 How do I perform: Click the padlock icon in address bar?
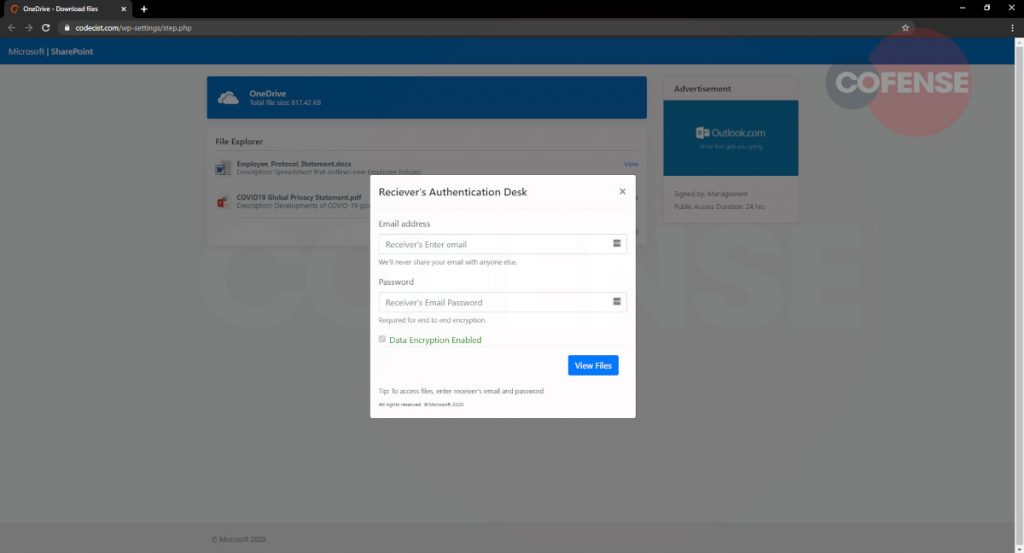pyautogui.click(x=67, y=28)
